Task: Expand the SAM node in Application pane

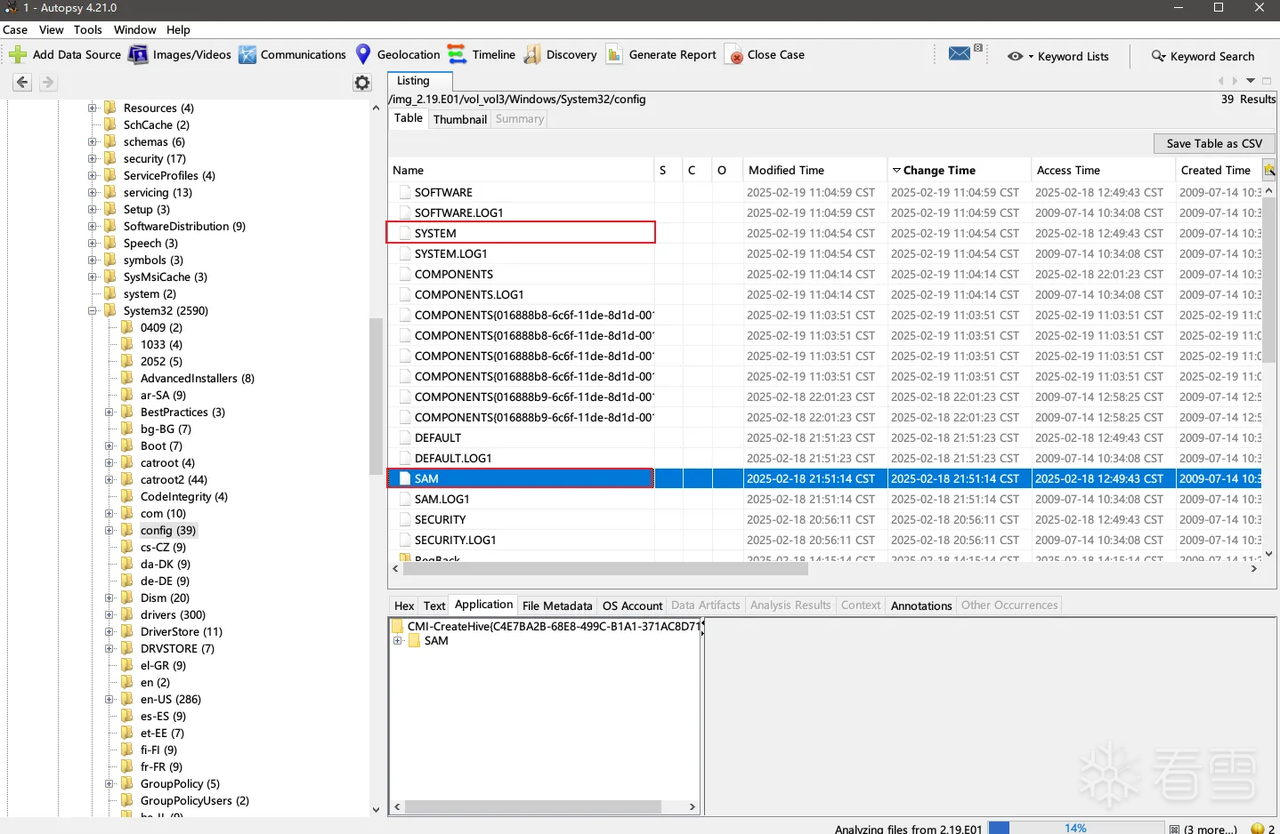Action: 398,640
